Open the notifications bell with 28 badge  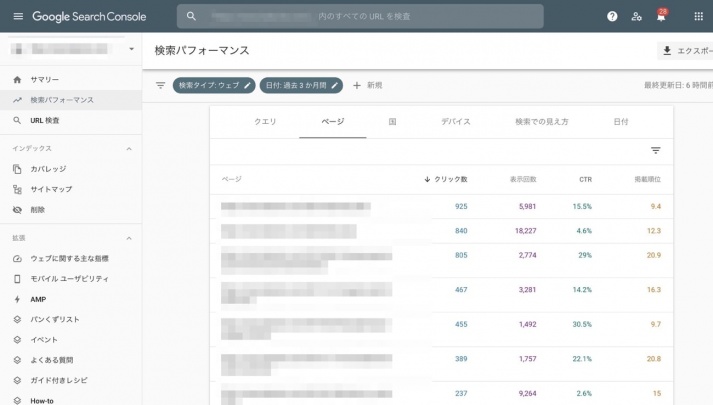click(x=661, y=15)
